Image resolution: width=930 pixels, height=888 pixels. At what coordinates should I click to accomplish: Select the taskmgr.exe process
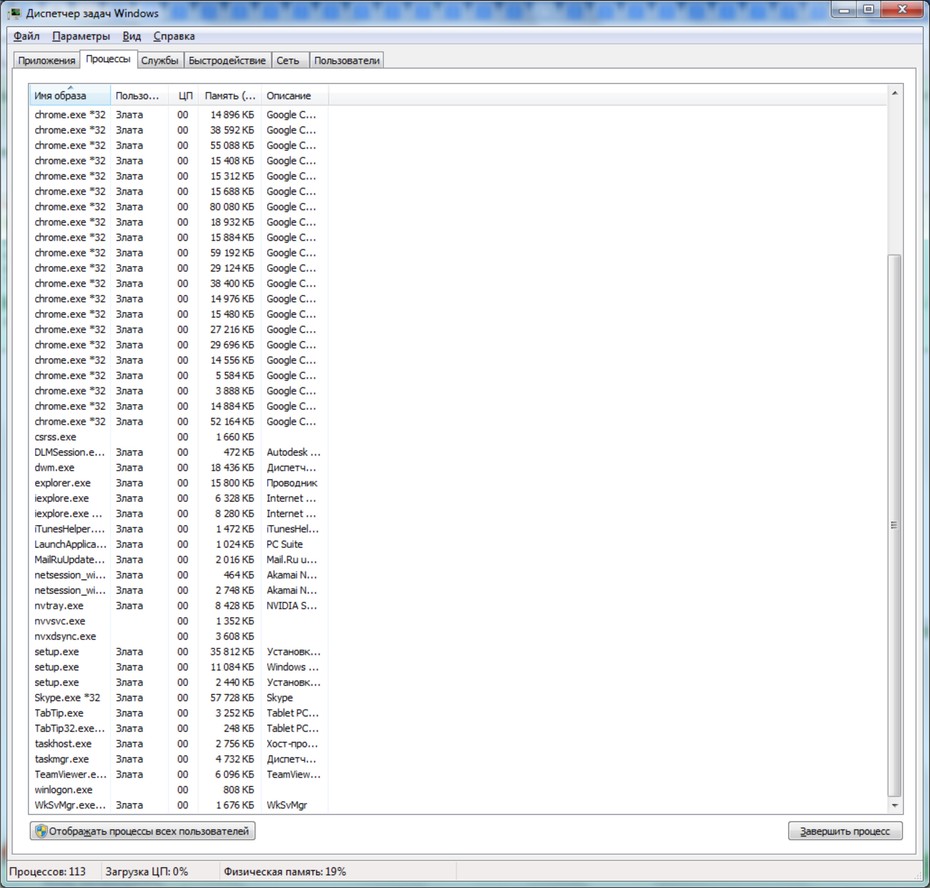(178, 759)
